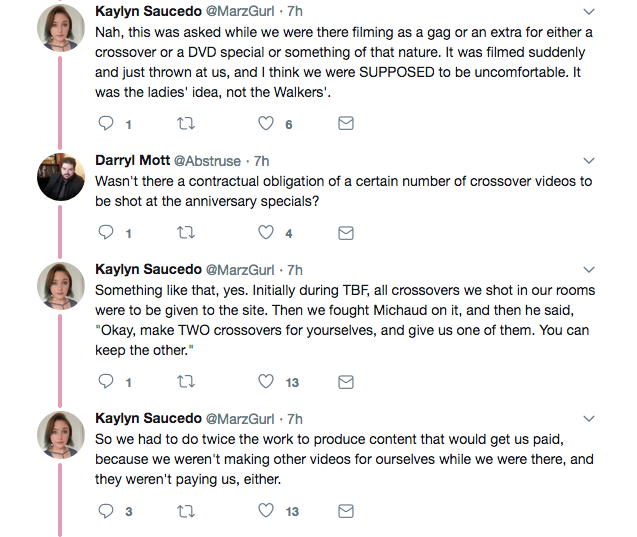Viewport: 637px width, 537px height.
Task: Retweet the last tweet about twice the work
Action: [186, 511]
